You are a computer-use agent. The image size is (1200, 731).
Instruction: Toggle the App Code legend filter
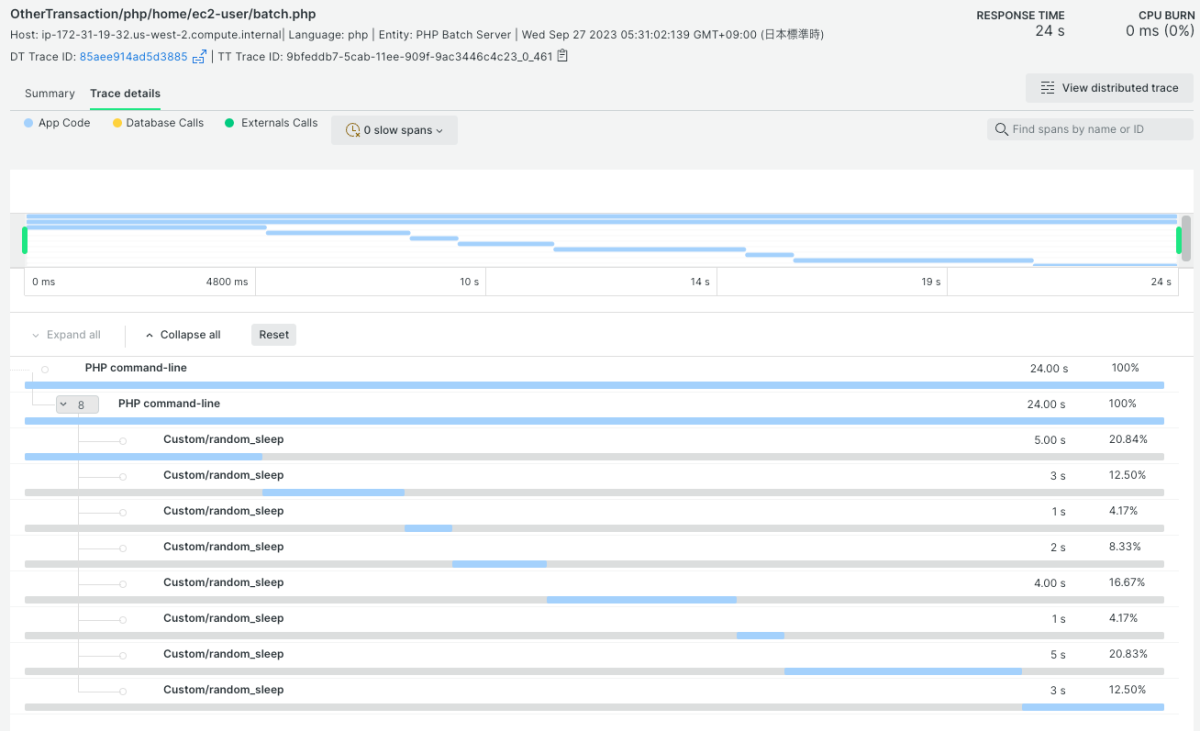(x=57, y=123)
